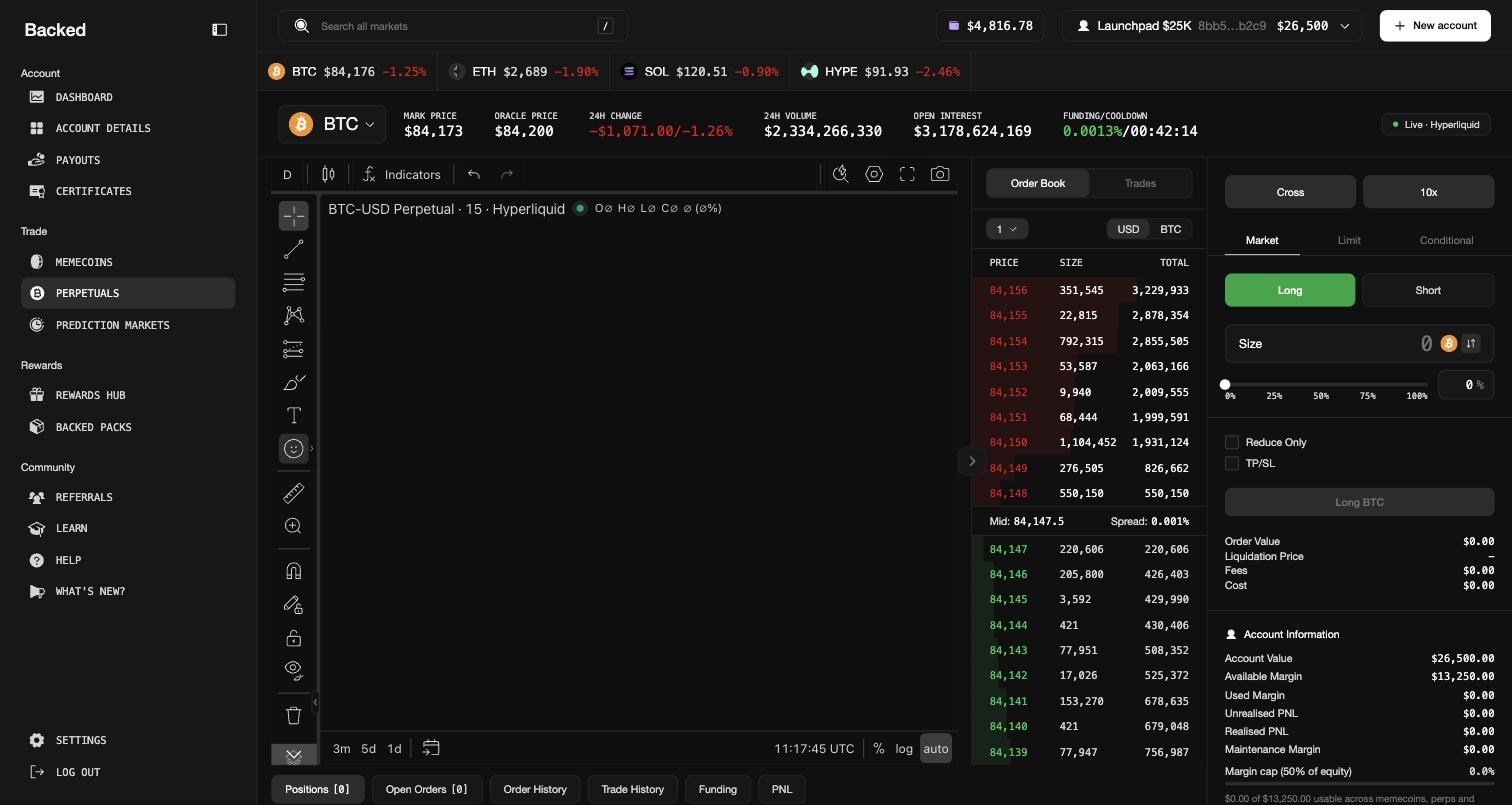Open chart settings hexagon icon
The width and height of the screenshot is (1512, 805).
pos(874,174)
